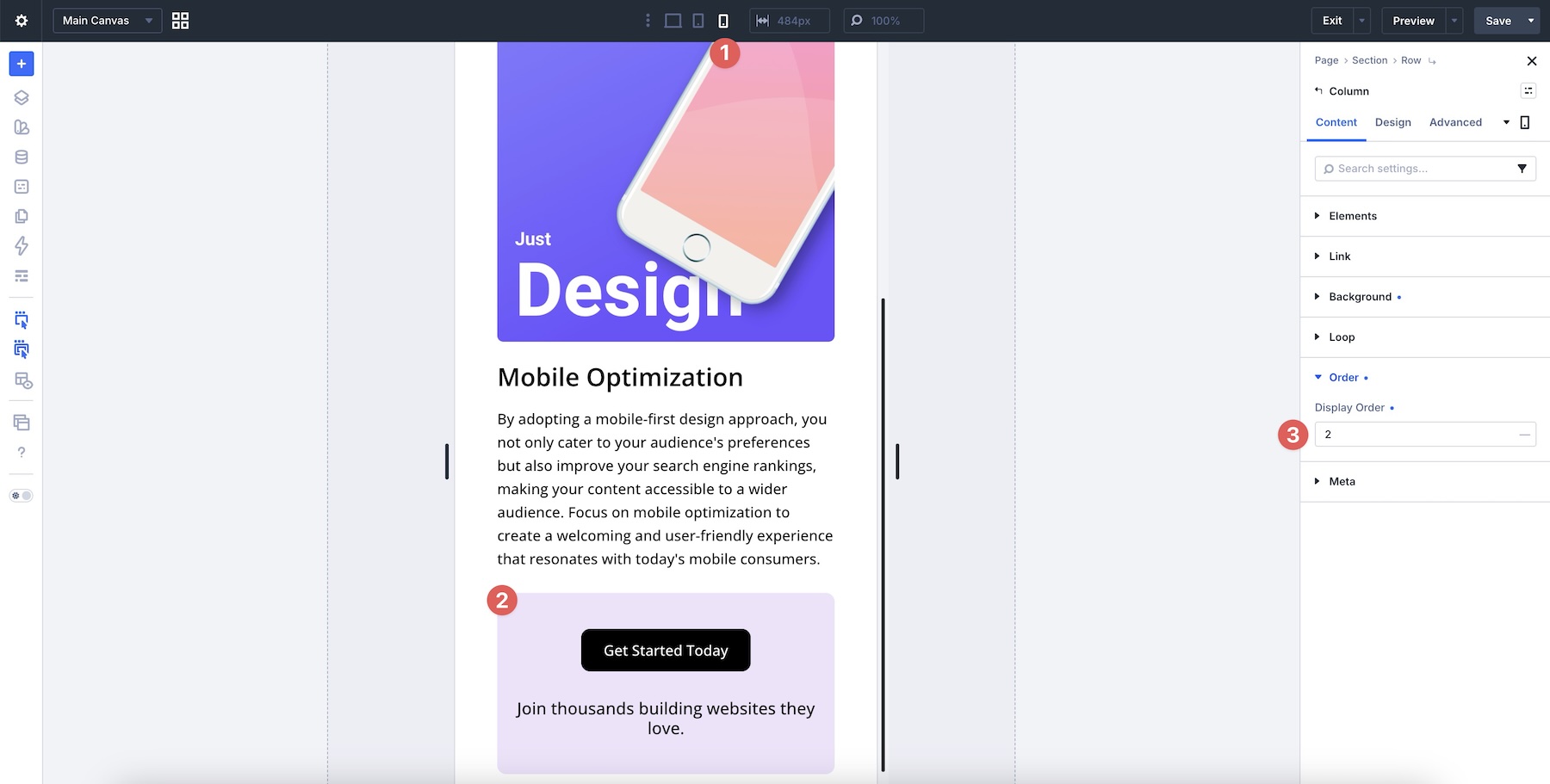Click the 'By adopting a mobile-first' paragraph
1550x784 pixels.
(666, 489)
